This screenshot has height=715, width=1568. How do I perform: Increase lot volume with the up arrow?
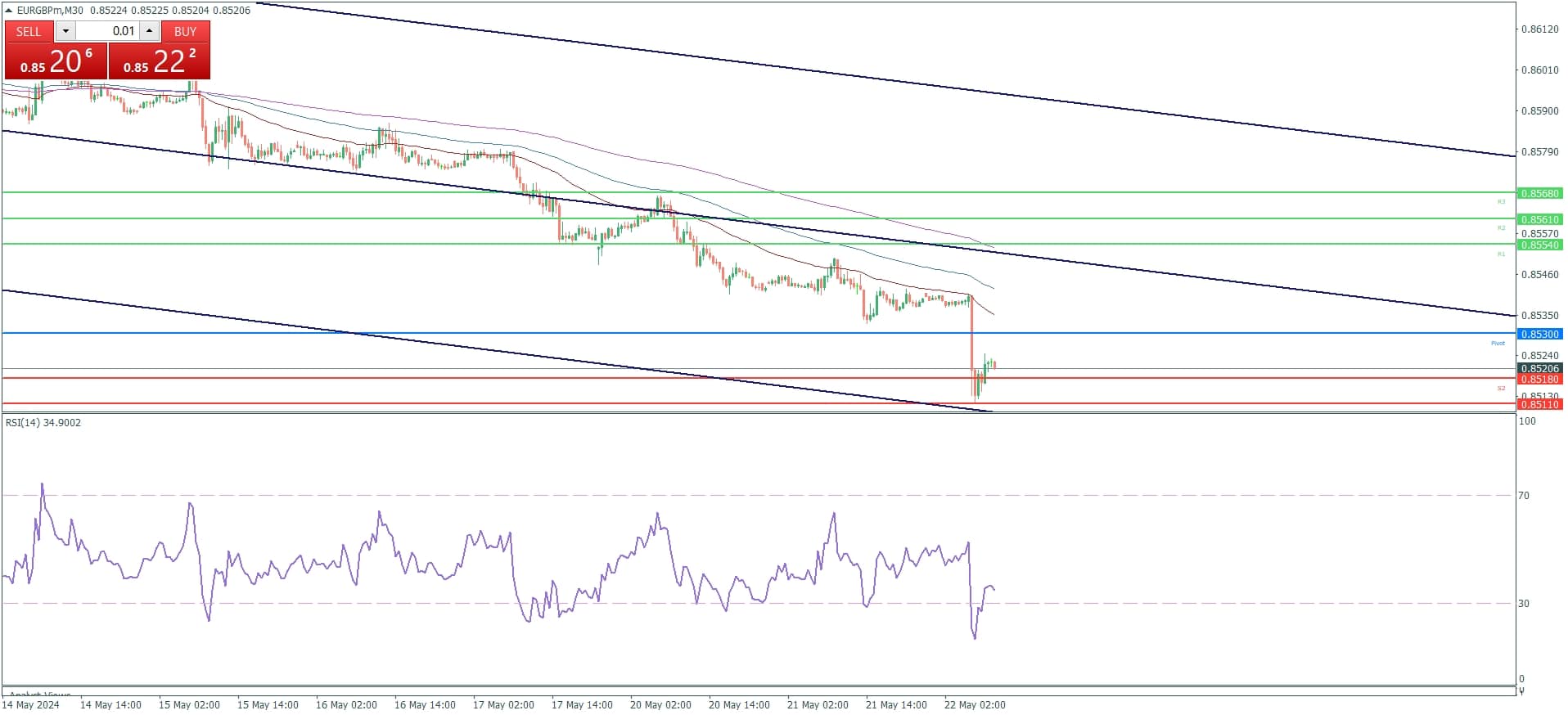coord(149,31)
